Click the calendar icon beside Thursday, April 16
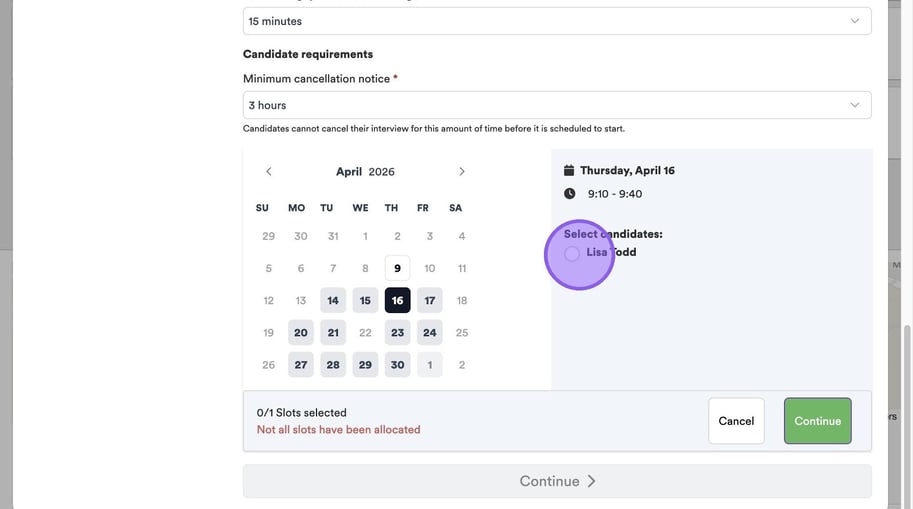Image resolution: width=913 pixels, height=509 pixels. coord(569,171)
